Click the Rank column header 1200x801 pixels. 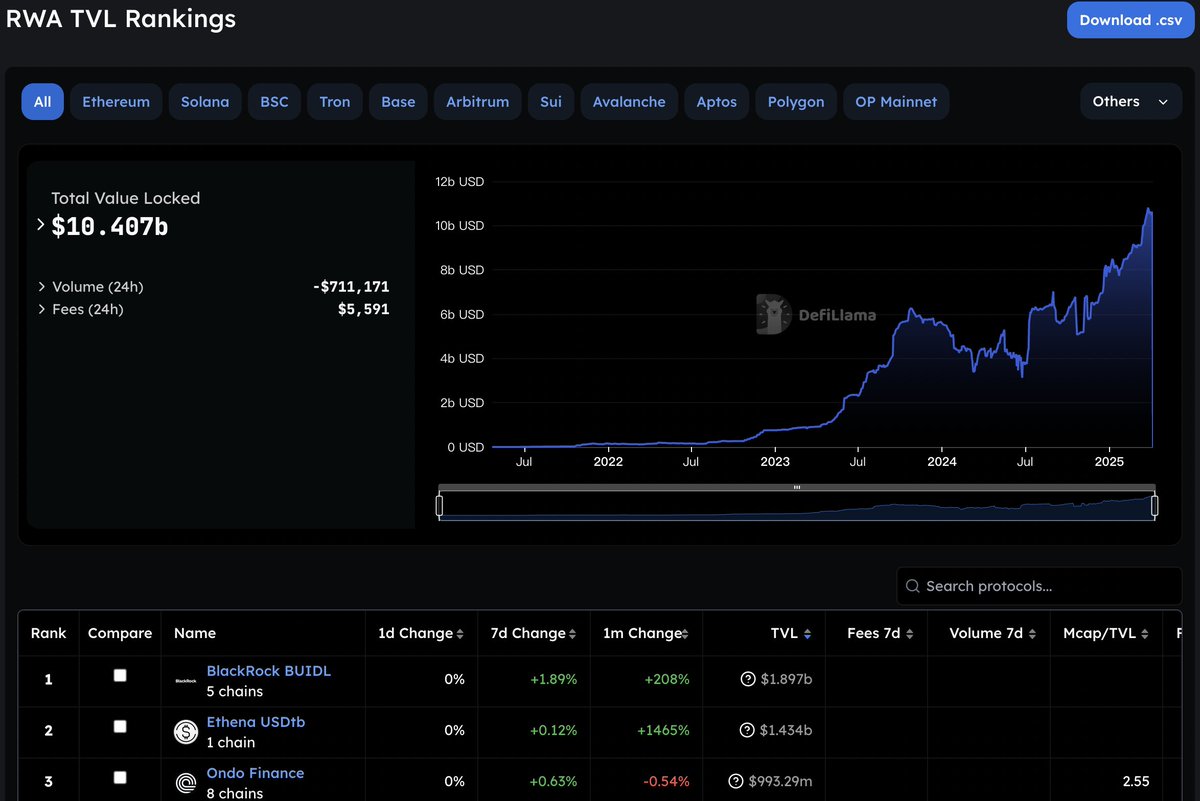49,633
